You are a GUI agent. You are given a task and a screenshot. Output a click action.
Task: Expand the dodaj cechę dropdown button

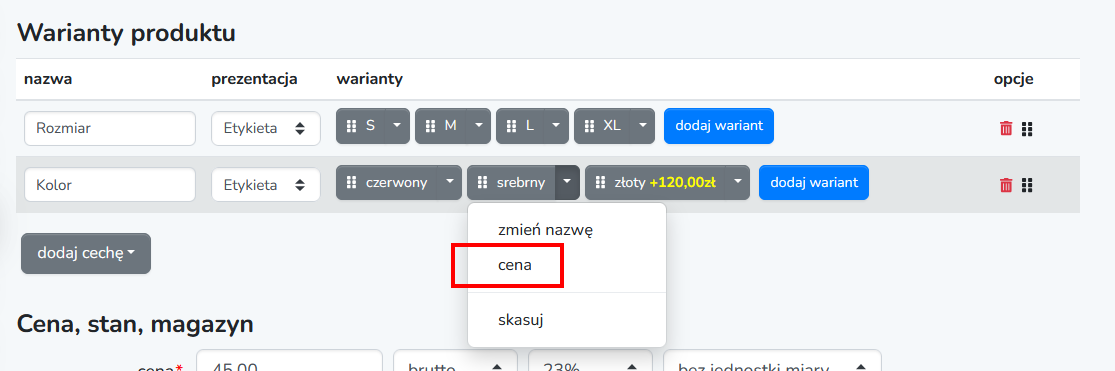86,253
